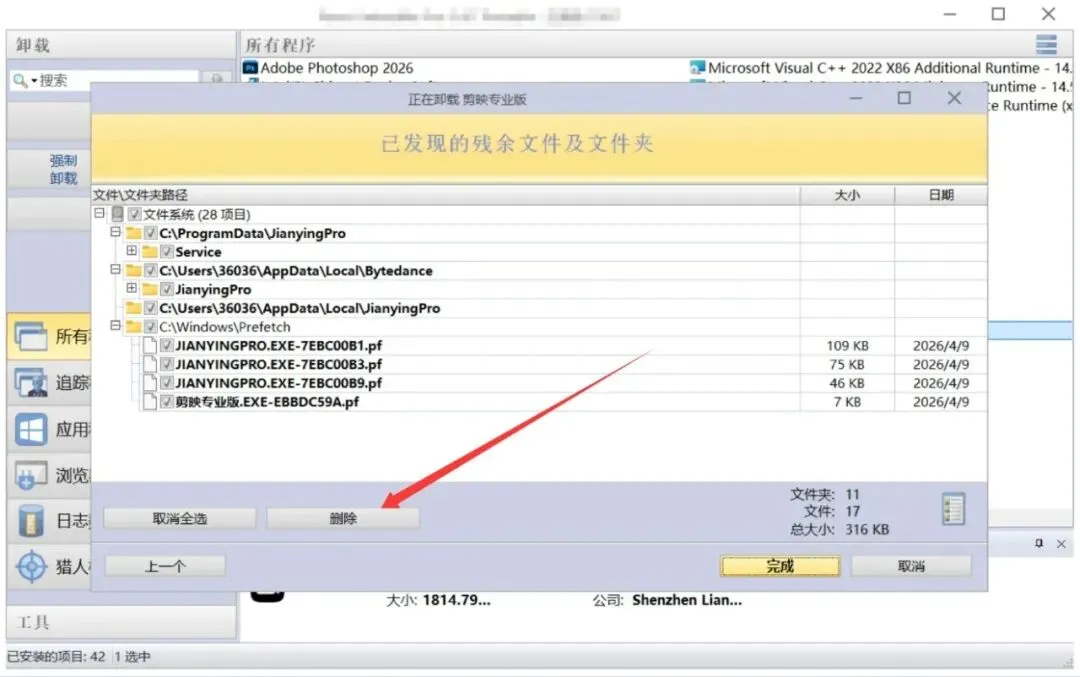This screenshot has height=677, width=1080.
Task: Uncheck JIANYINGPRO.EXE-7EBC00B1.pf checkbox
Action: (167, 345)
